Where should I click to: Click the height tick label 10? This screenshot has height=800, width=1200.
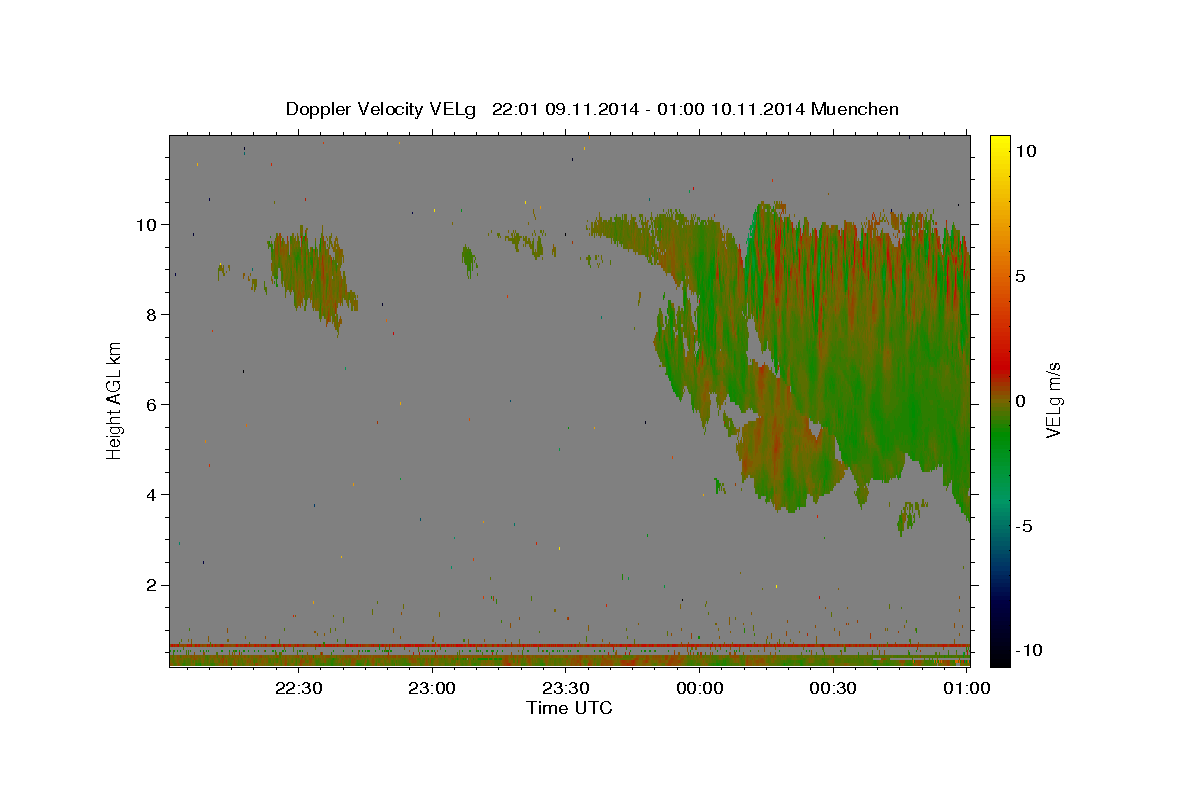pyautogui.click(x=146, y=224)
